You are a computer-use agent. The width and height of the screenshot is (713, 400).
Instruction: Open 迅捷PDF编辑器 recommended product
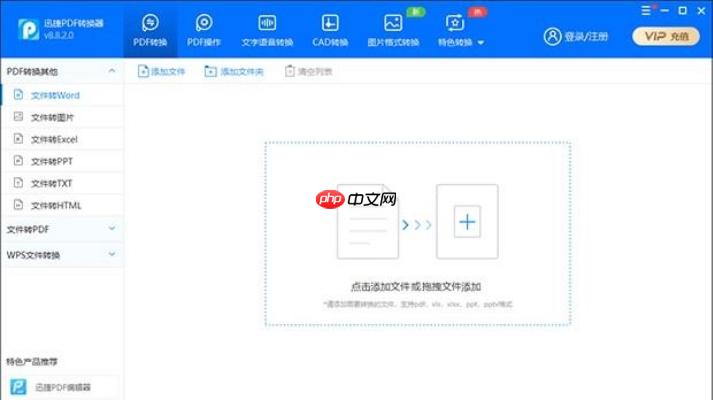62,387
